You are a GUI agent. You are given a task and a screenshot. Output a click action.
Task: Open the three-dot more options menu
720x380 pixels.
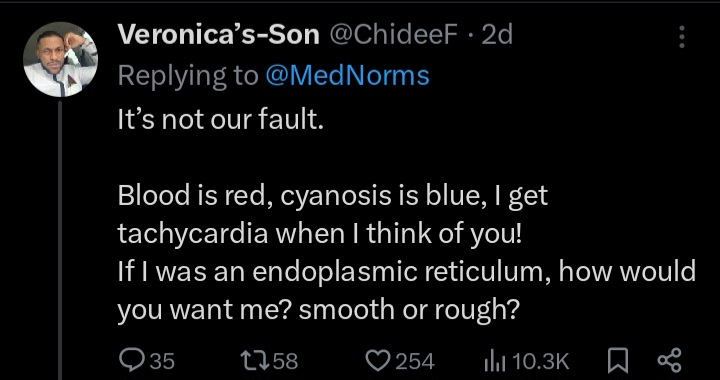682,37
